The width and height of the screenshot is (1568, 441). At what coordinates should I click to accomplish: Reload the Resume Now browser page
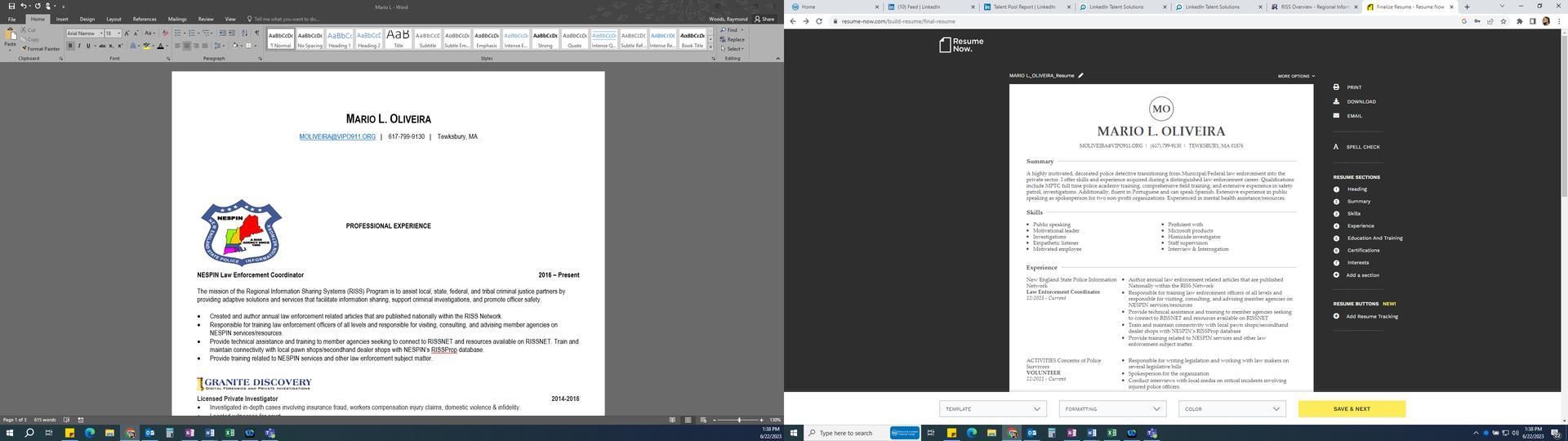[x=818, y=21]
